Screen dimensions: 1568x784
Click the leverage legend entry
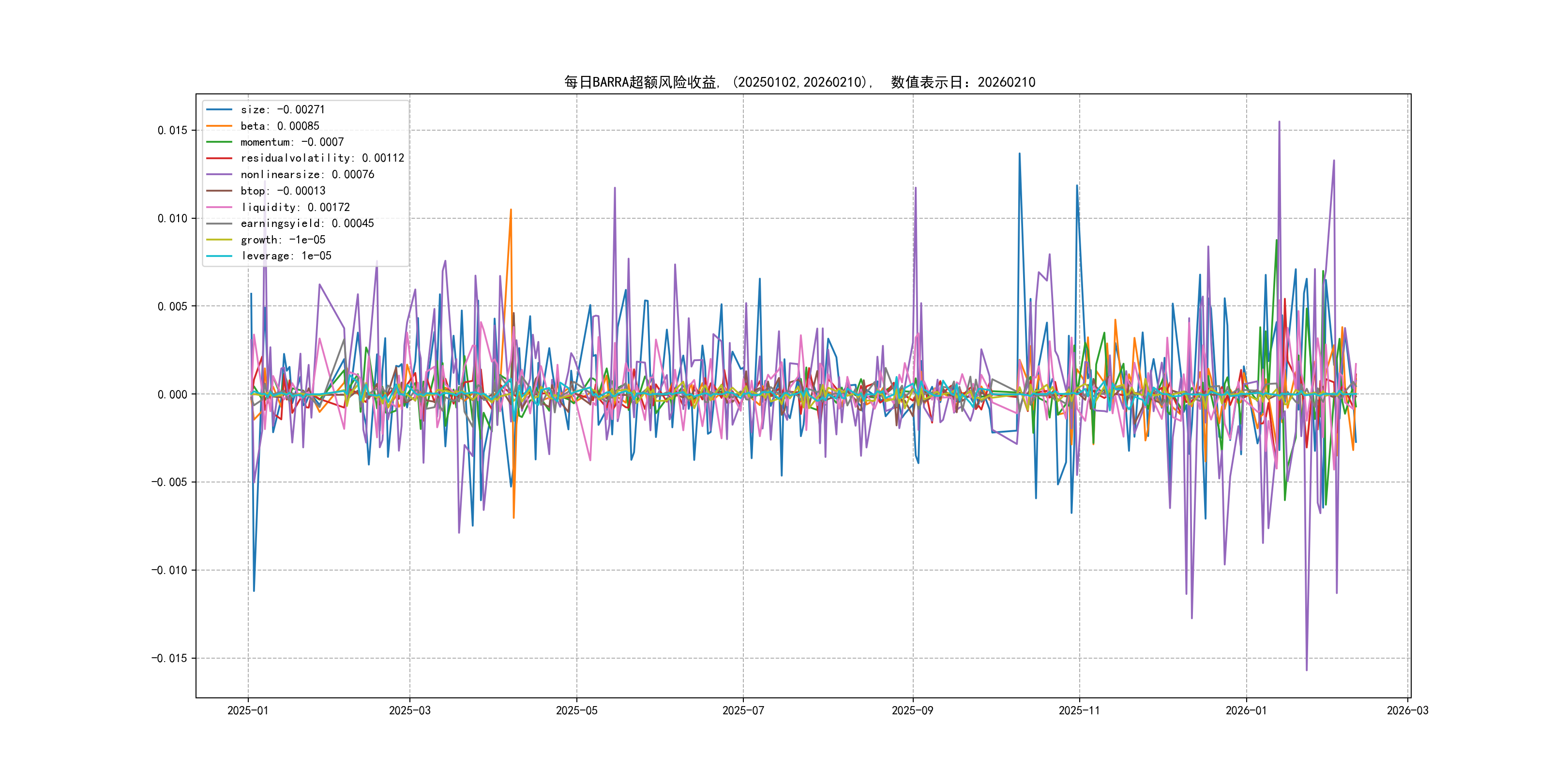(x=286, y=256)
